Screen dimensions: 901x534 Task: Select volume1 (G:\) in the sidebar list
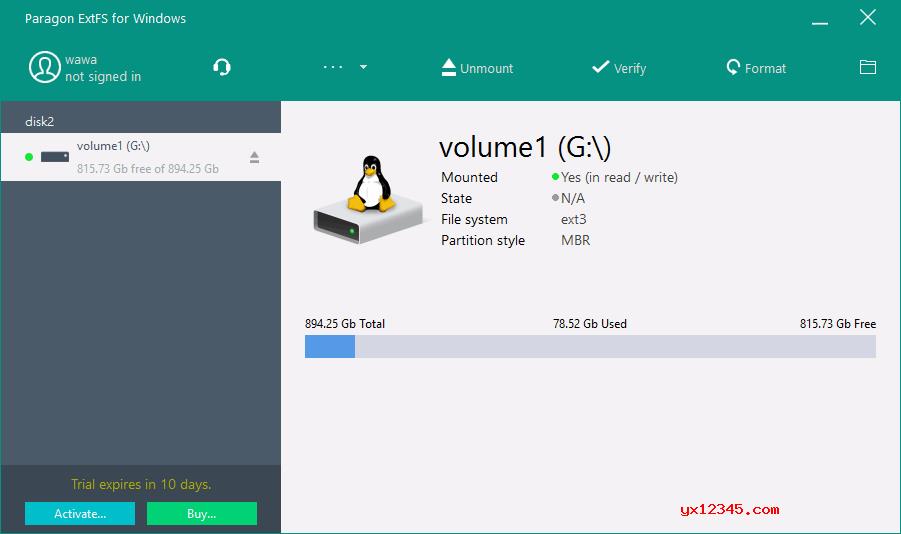(x=141, y=157)
